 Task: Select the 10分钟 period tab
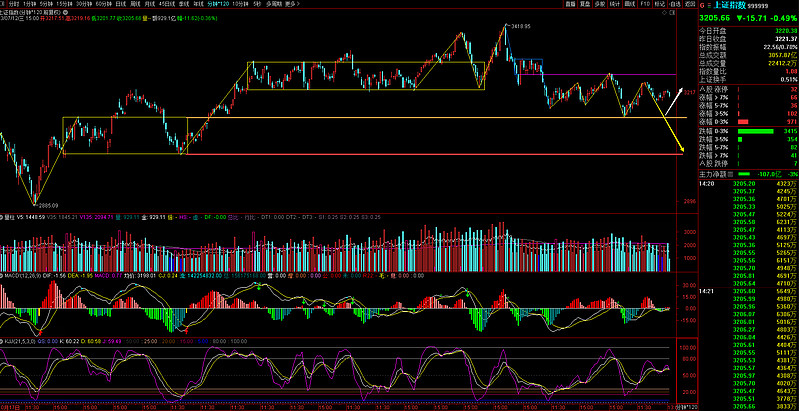[x=240, y=4]
